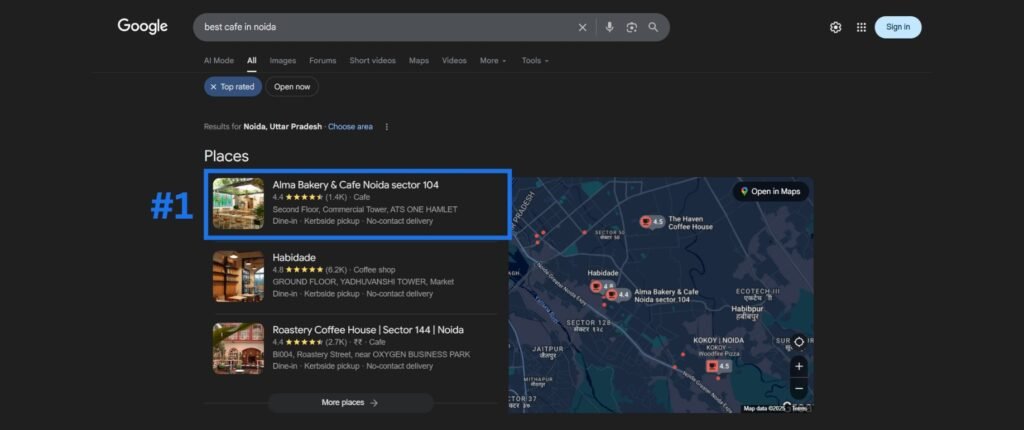
Task: Clear search text with the X icon
Action: [x=583, y=27]
